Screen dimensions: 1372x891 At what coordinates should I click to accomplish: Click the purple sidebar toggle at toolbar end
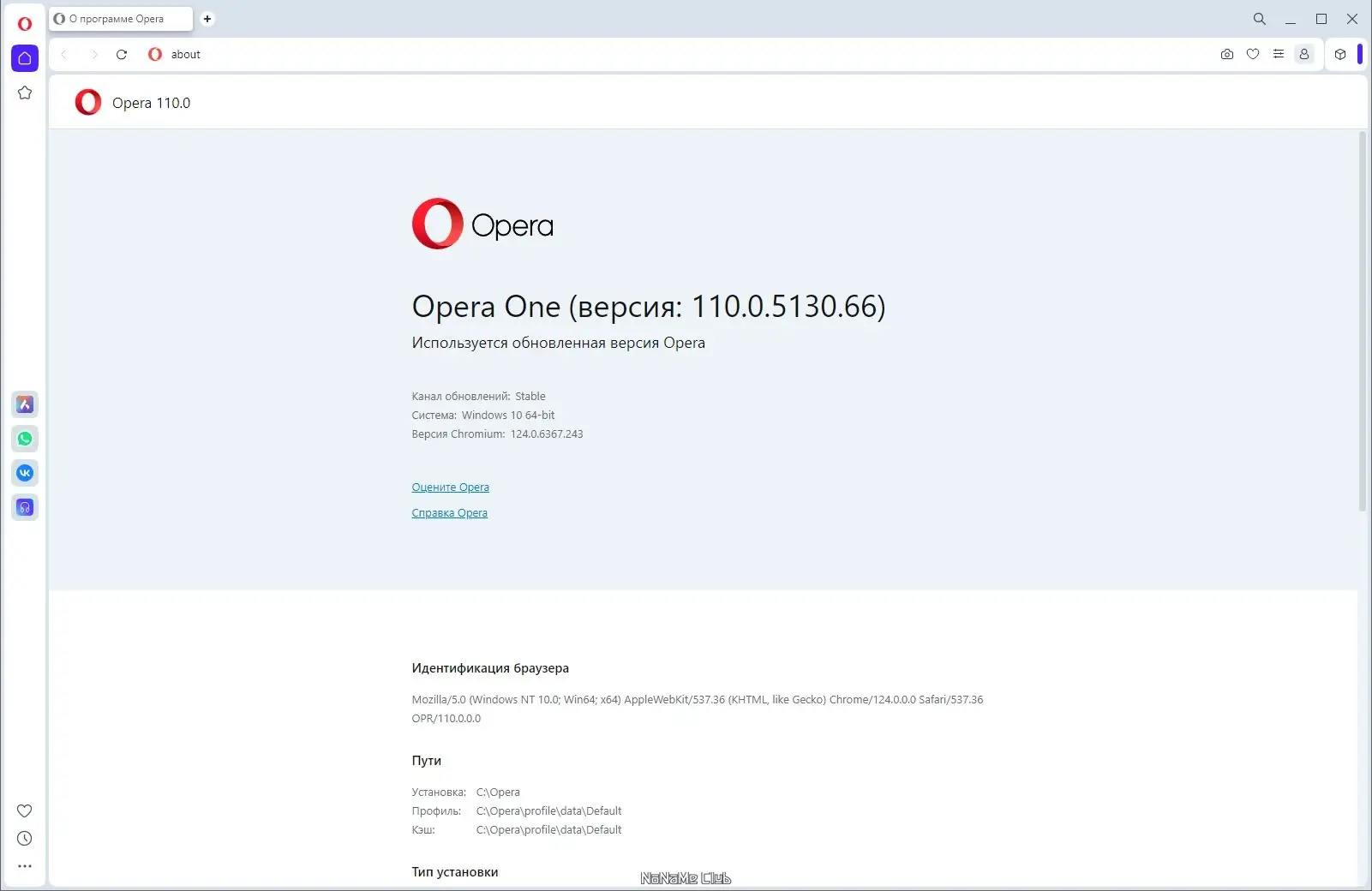(x=1360, y=54)
